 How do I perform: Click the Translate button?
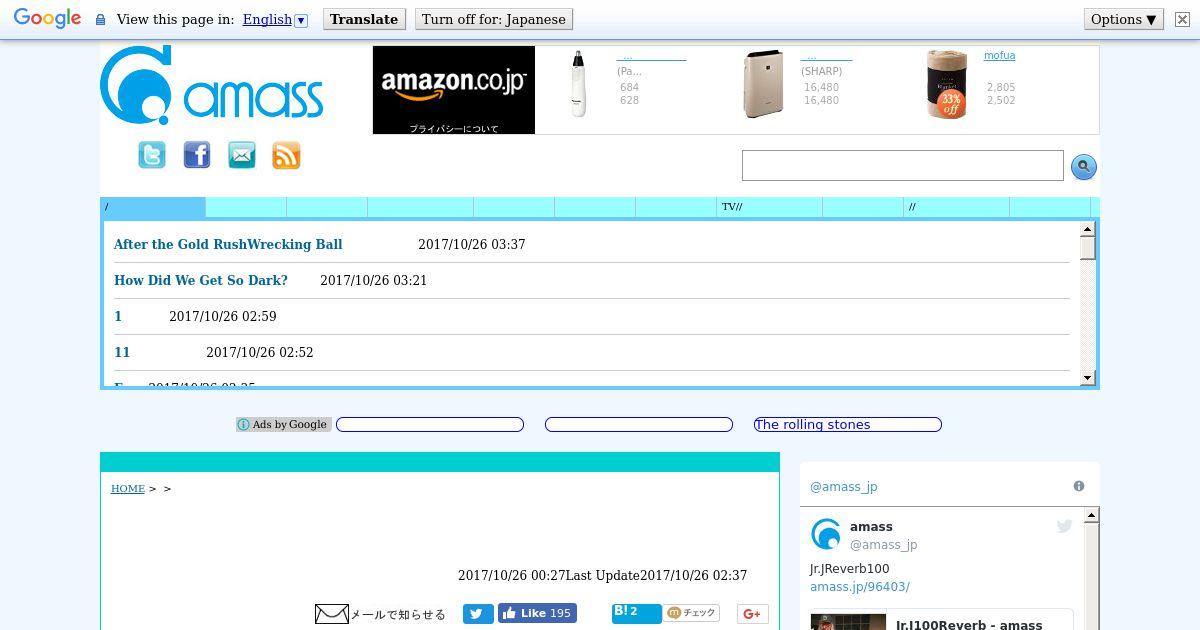click(364, 19)
